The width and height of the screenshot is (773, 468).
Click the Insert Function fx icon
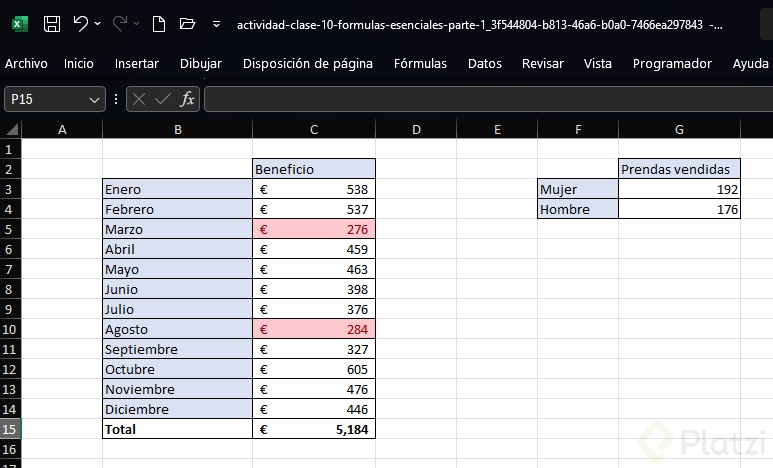[187, 99]
